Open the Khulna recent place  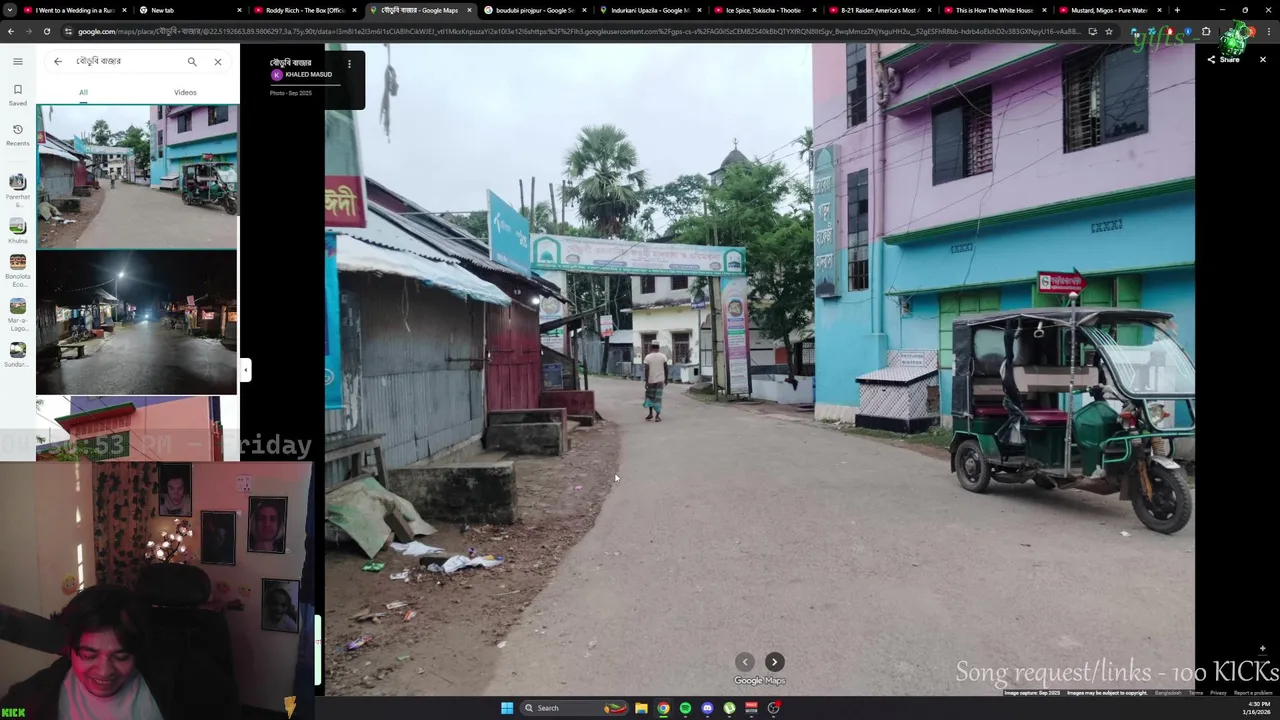point(17,231)
